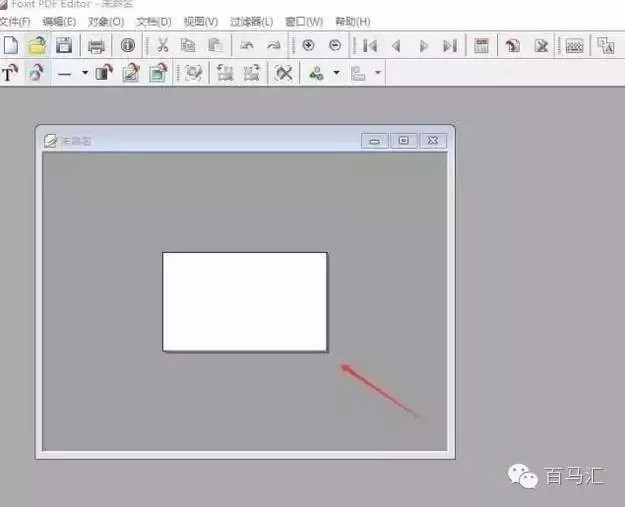Click the document icon in inner window title
625x507 pixels.
[50, 141]
